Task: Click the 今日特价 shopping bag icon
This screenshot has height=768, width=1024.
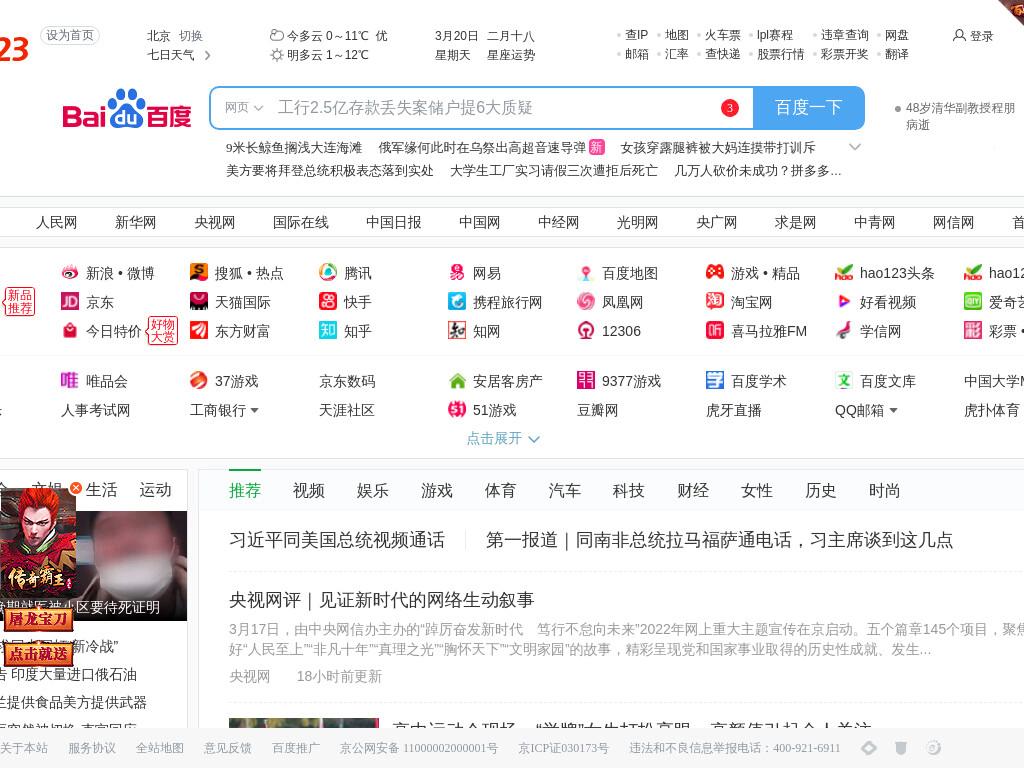Action: (x=70, y=330)
